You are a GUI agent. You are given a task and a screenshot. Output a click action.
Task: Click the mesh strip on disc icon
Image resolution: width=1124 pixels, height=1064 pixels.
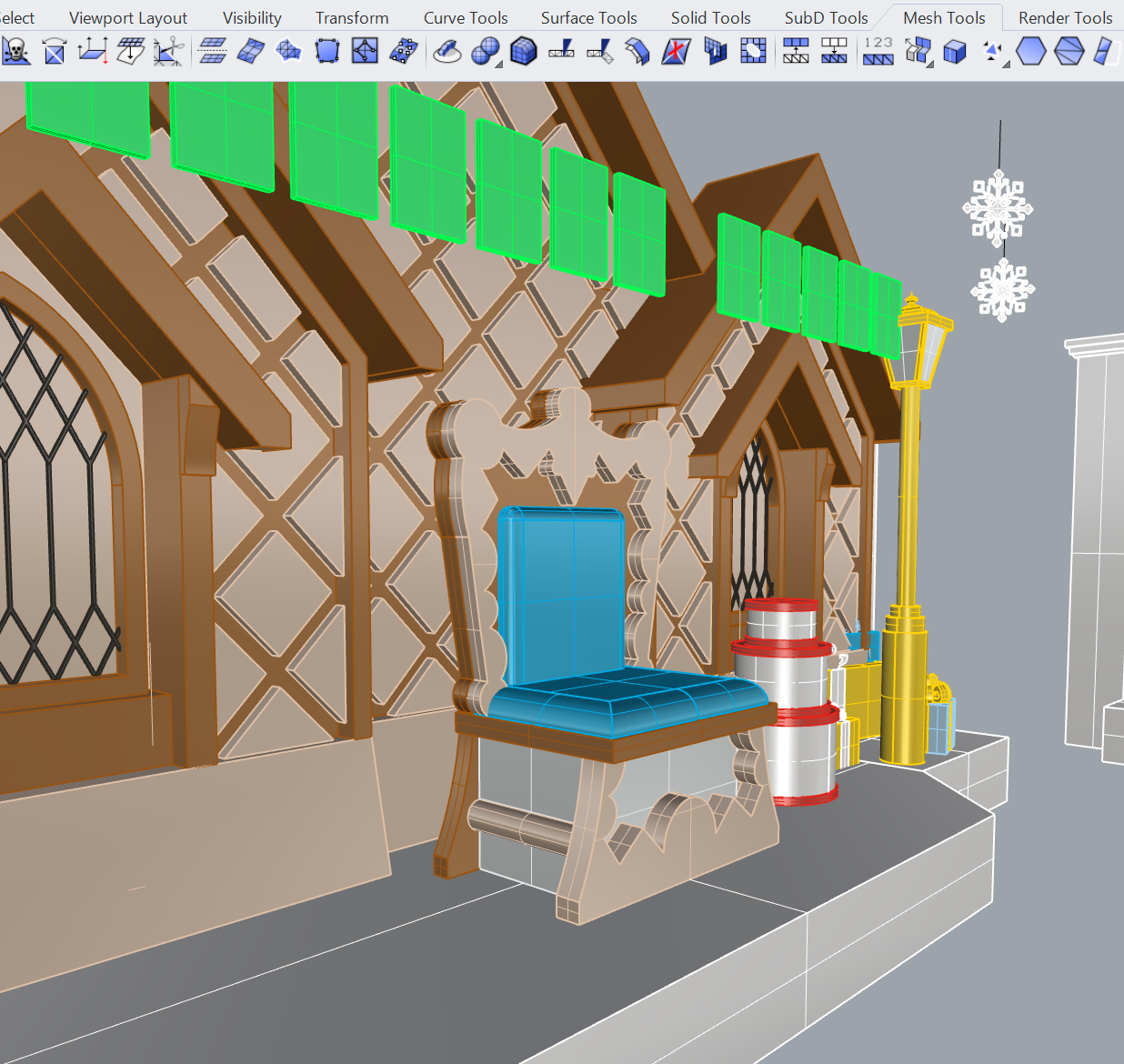coord(447,51)
